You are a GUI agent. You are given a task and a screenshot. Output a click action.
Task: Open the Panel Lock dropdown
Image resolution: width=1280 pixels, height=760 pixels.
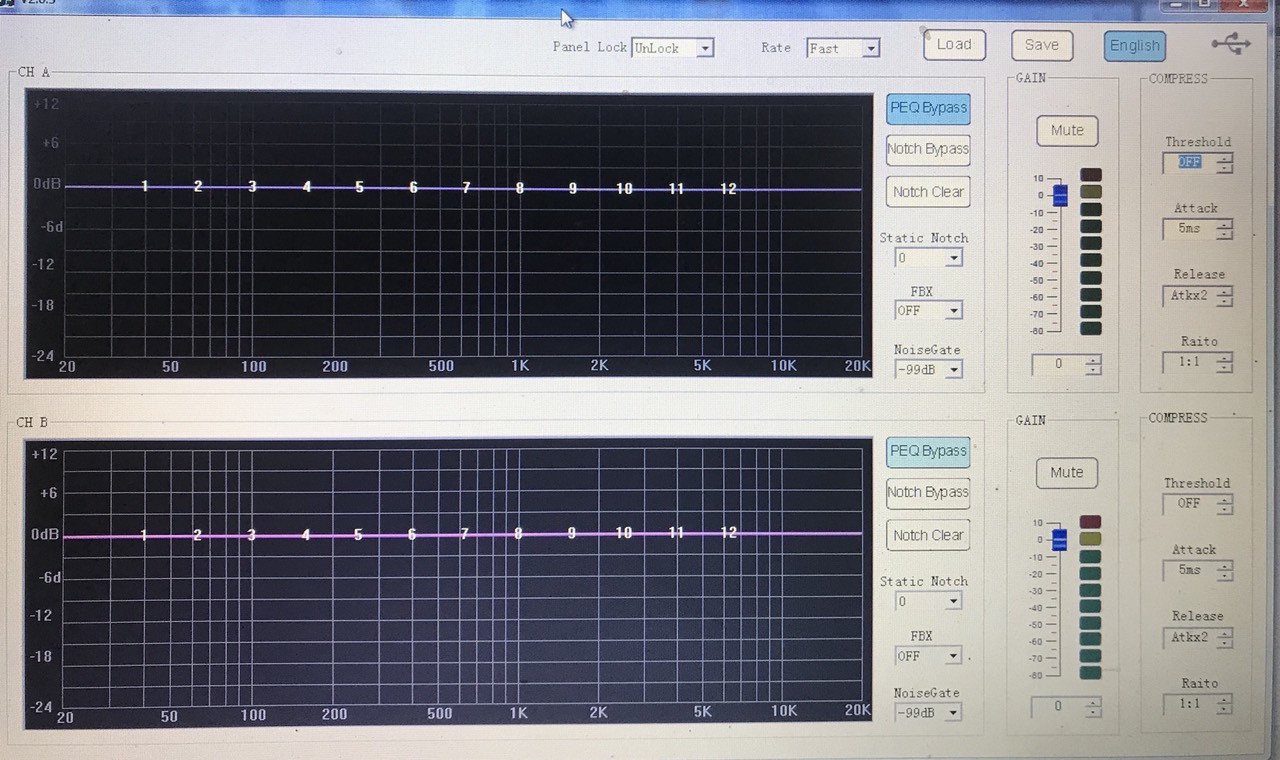click(x=705, y=48)
